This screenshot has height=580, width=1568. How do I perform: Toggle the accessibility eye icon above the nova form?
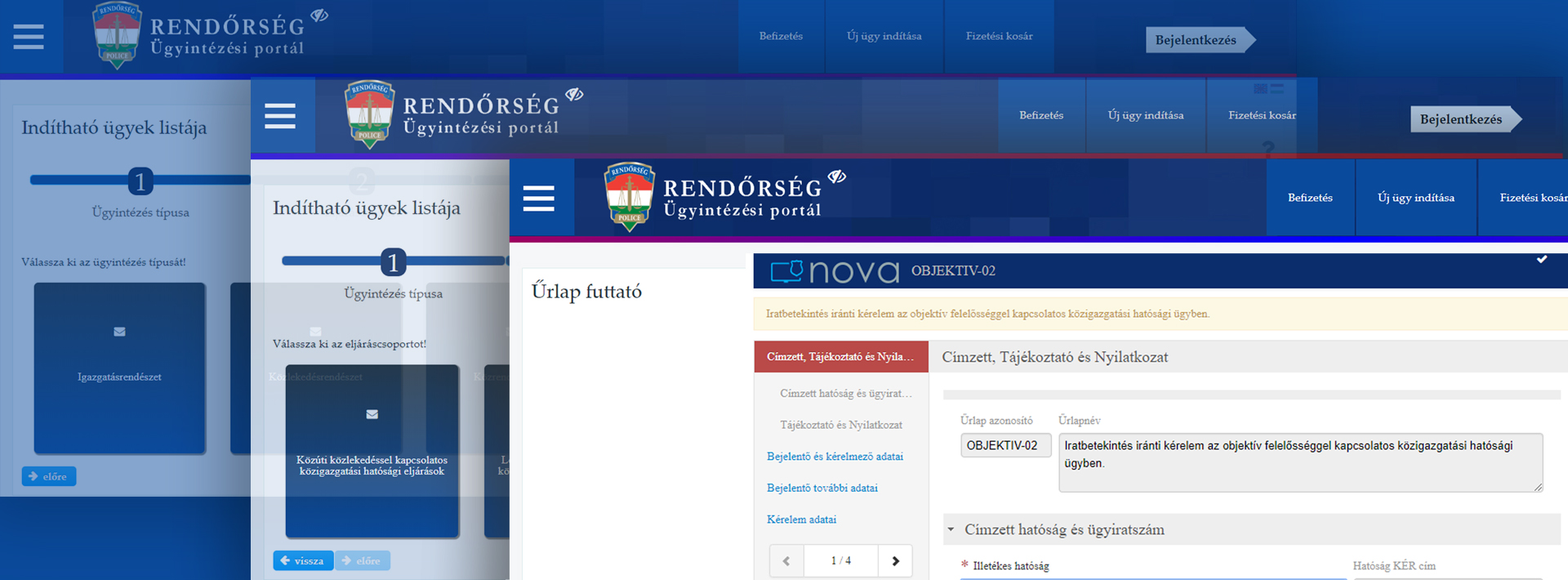pyautogui.click(x=837, y=176)
